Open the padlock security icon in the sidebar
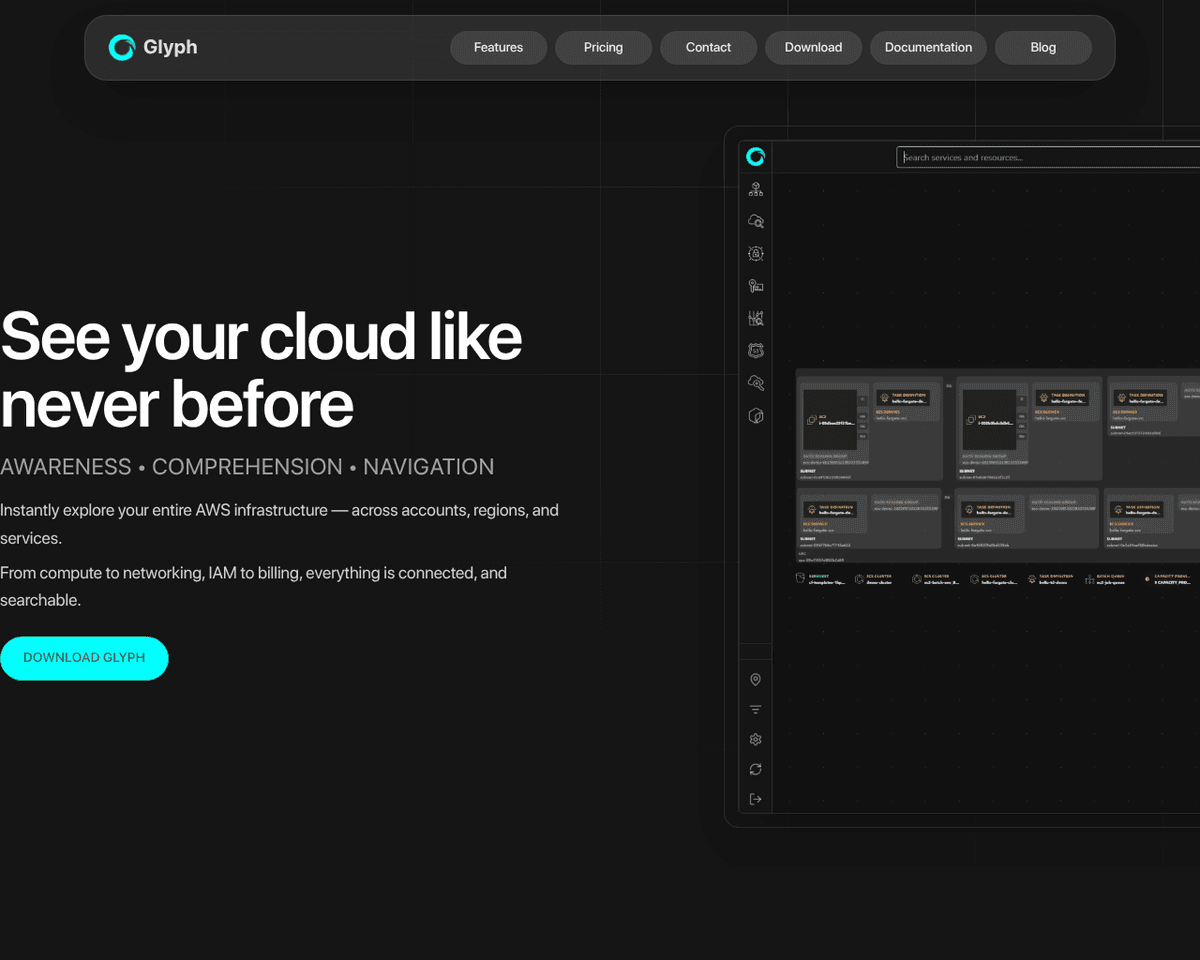Viewport: 1200px width, 960px height. 756,254
